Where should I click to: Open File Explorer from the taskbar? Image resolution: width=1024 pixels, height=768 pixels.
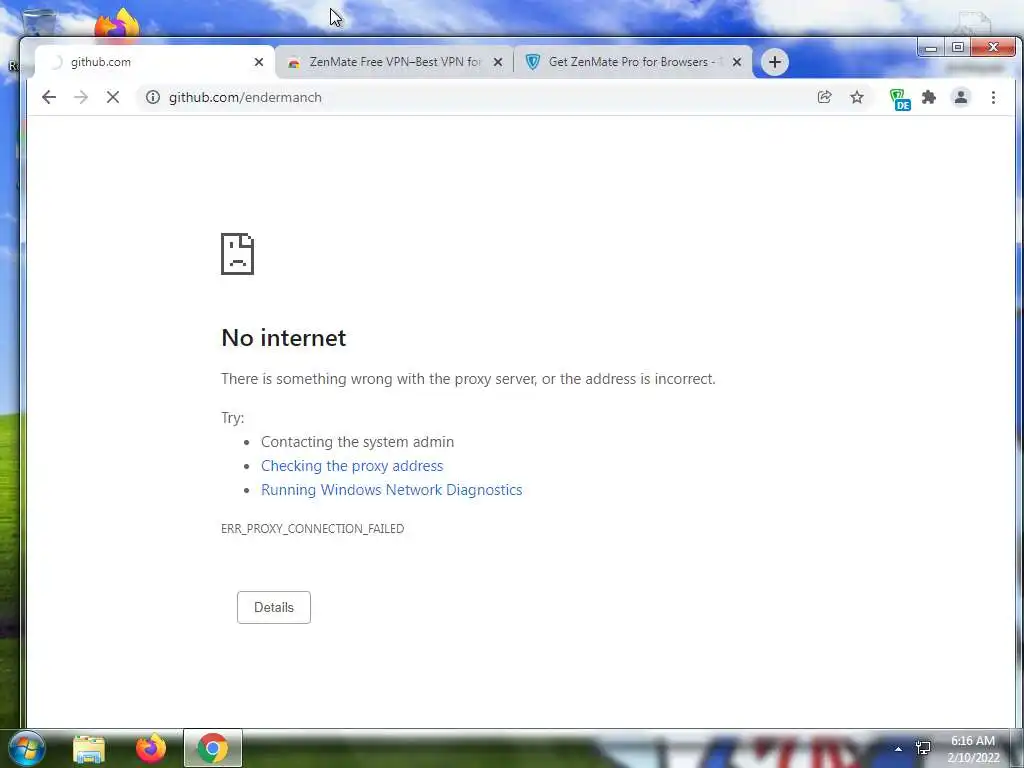point(89,748)
